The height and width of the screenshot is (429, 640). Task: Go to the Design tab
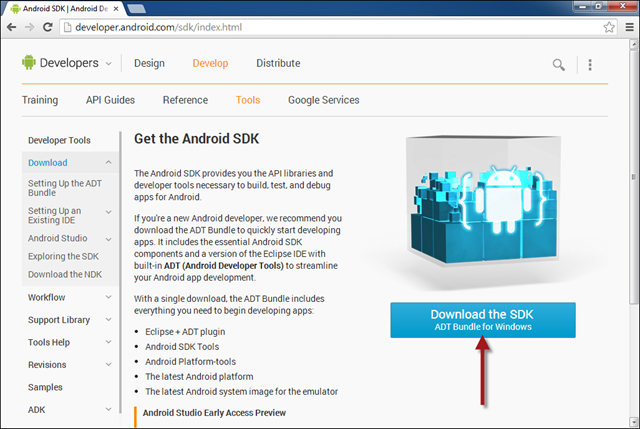click(149, 63)
